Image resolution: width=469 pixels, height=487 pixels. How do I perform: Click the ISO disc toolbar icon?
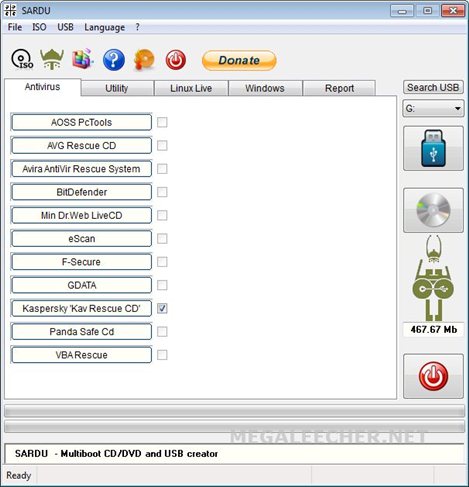click(x=22, y=60)
